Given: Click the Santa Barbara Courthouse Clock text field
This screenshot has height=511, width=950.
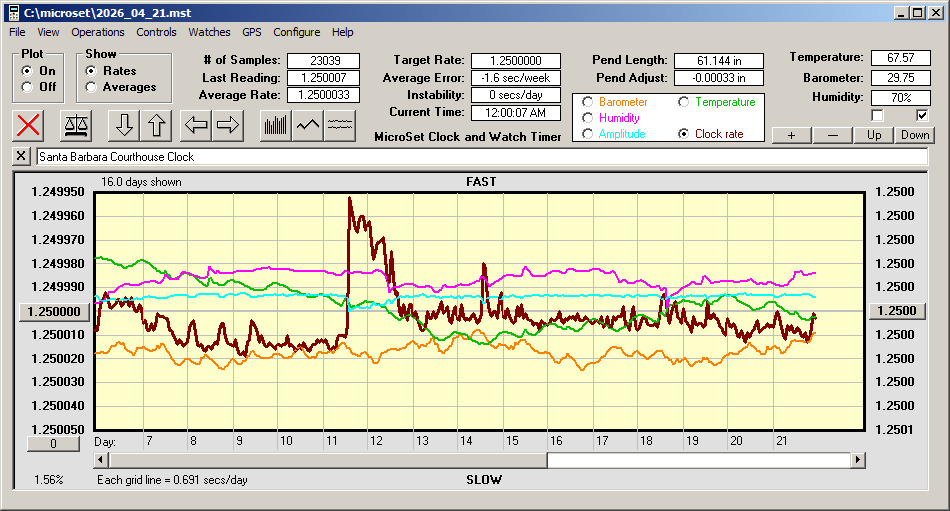Looking at the screenshot, I should point(480,157).
